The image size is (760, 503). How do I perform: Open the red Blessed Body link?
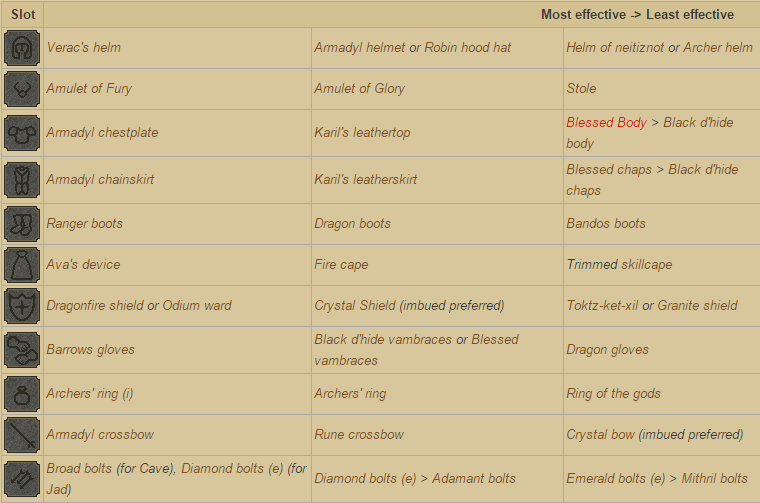point(606,123)
